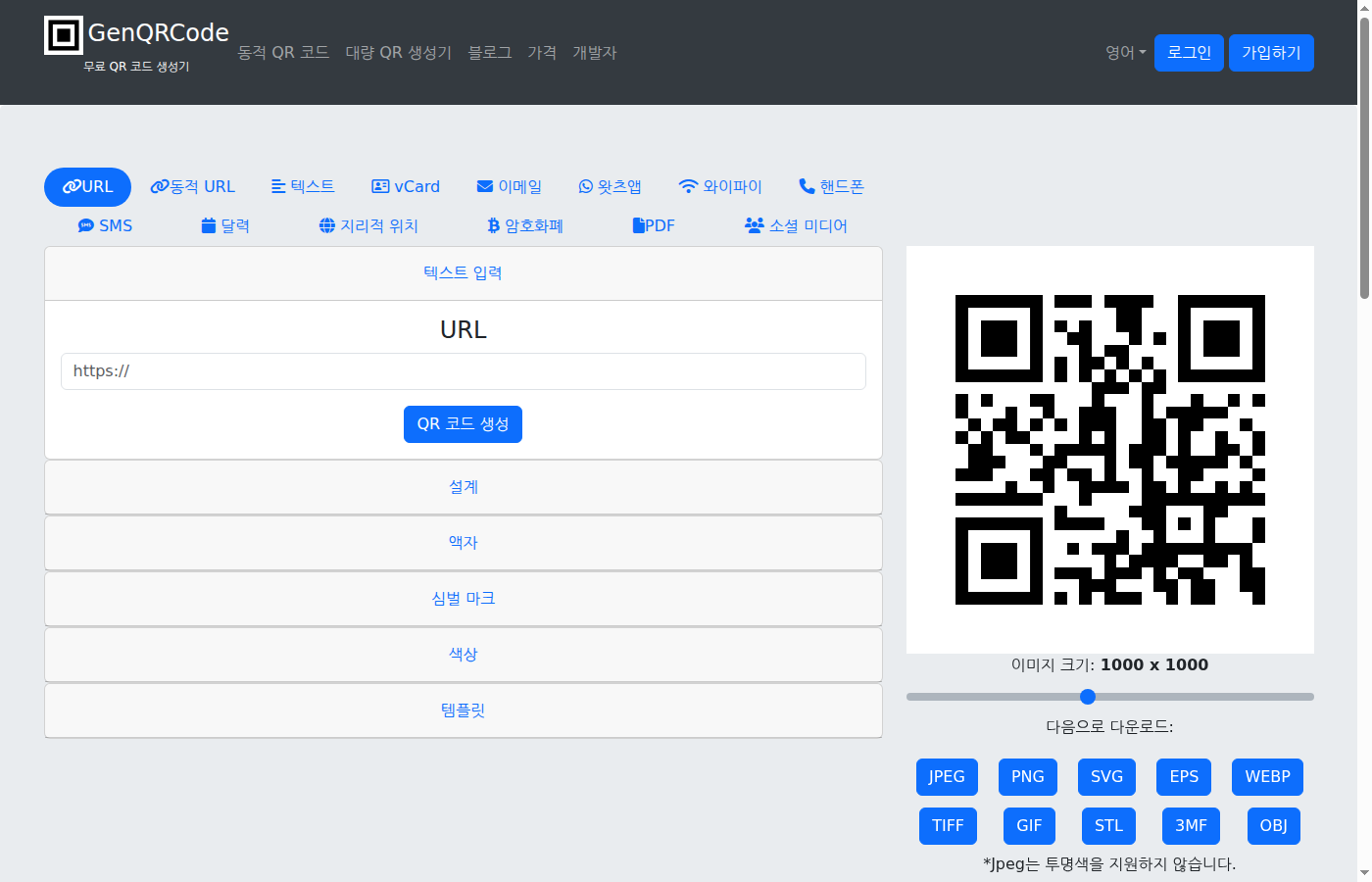1372x882 pixels.
Task: Switch to the 동적 URL tab
Action: pyautogui.click(x=193, y=186)
